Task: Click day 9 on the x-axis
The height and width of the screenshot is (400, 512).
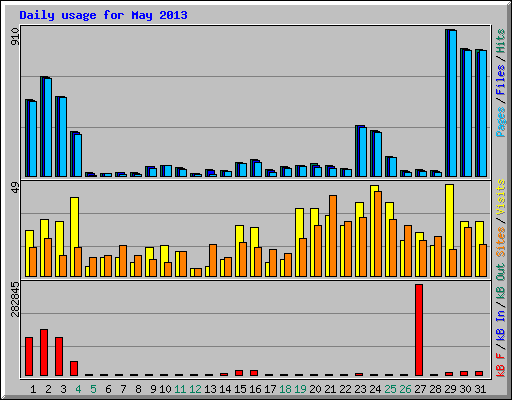Action: [x=153, y=389]
